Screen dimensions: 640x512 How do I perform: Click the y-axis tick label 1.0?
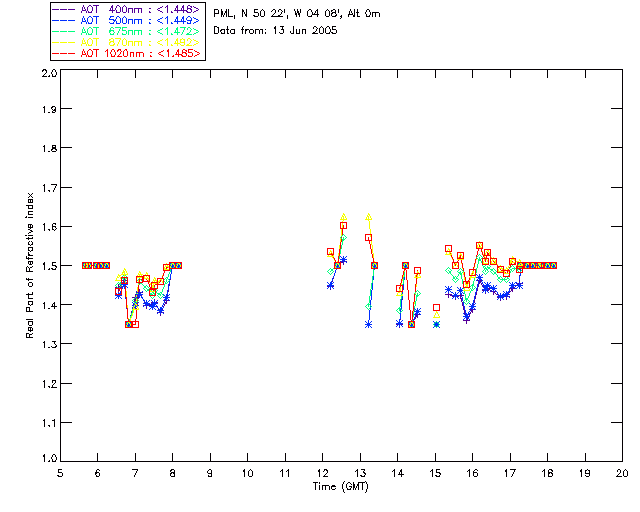point(49,459)
